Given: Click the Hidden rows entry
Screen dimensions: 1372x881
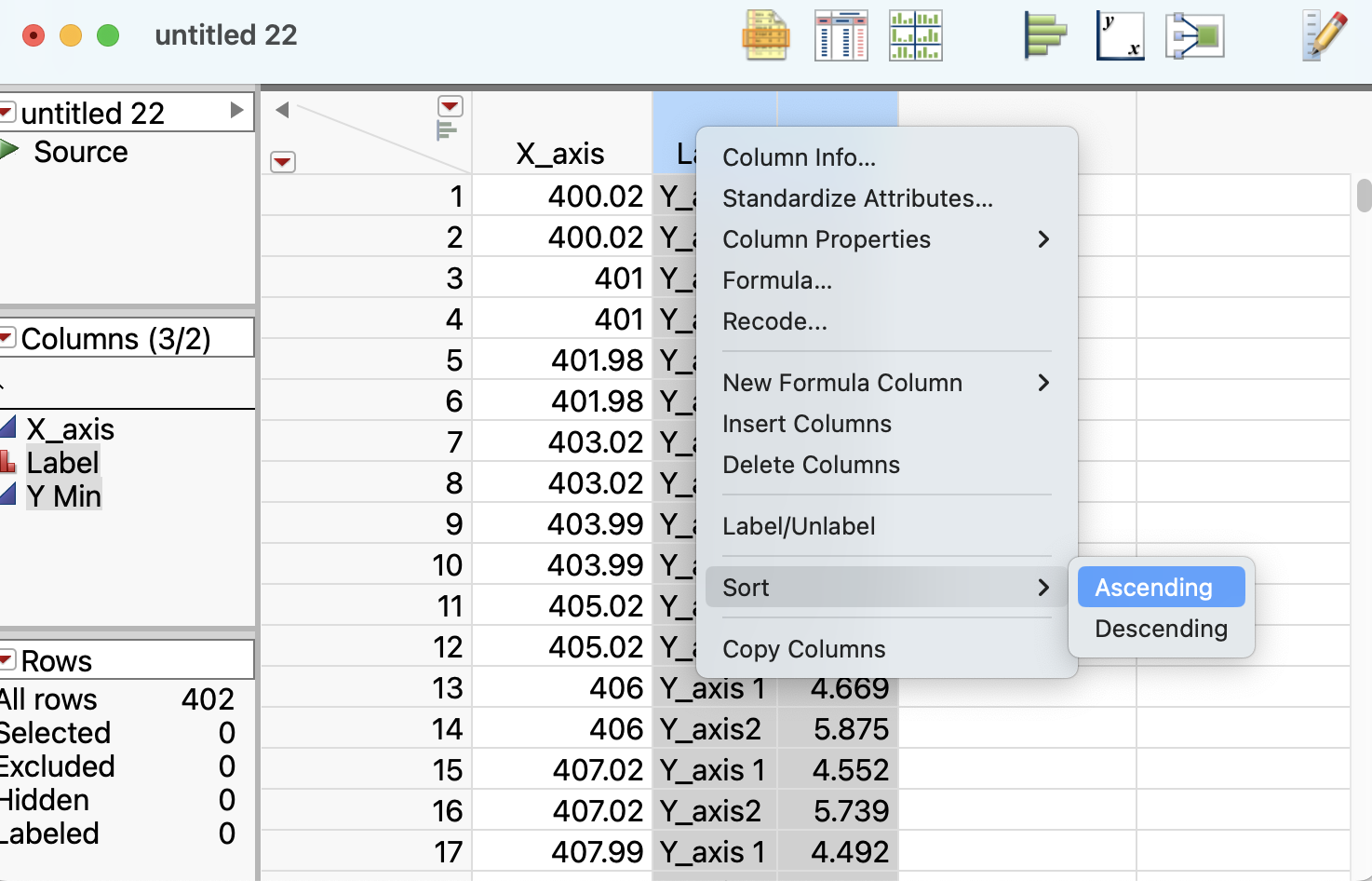Looking at the screenshot, I should 116,800.
